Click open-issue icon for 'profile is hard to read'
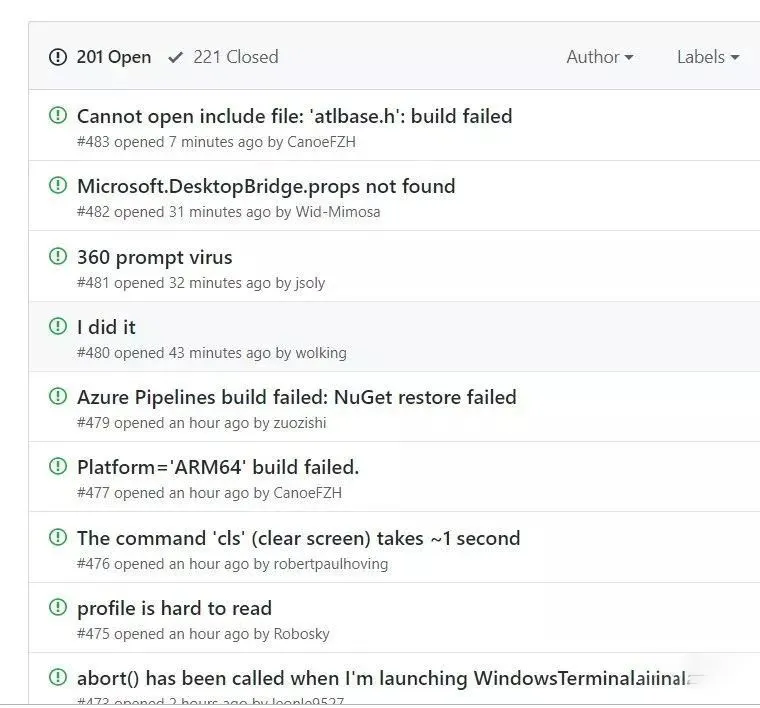Screen dimensions: 760x708 click(58, 607)
